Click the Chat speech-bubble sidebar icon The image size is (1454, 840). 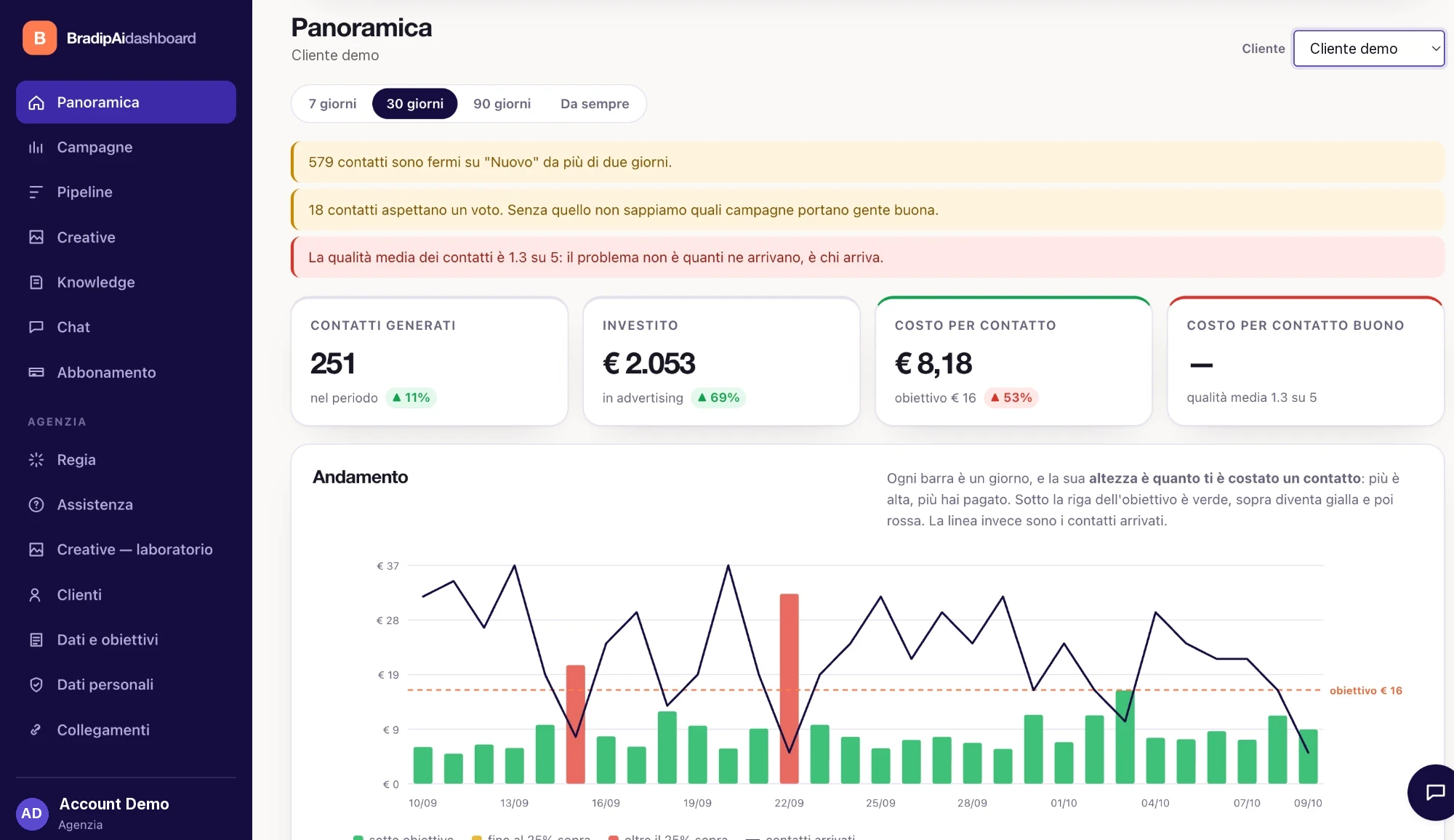36,327
